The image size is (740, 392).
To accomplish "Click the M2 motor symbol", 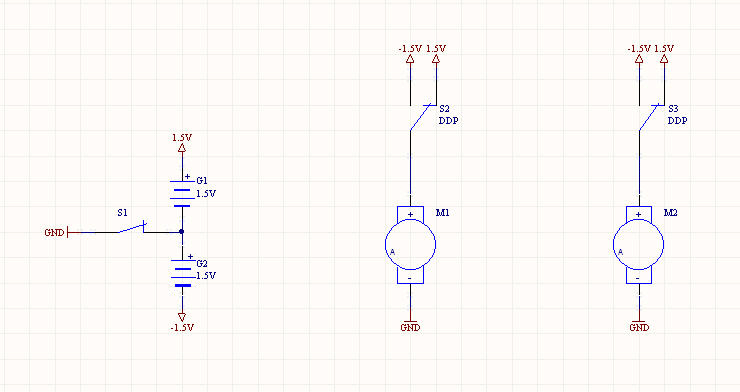I will 639,245.
